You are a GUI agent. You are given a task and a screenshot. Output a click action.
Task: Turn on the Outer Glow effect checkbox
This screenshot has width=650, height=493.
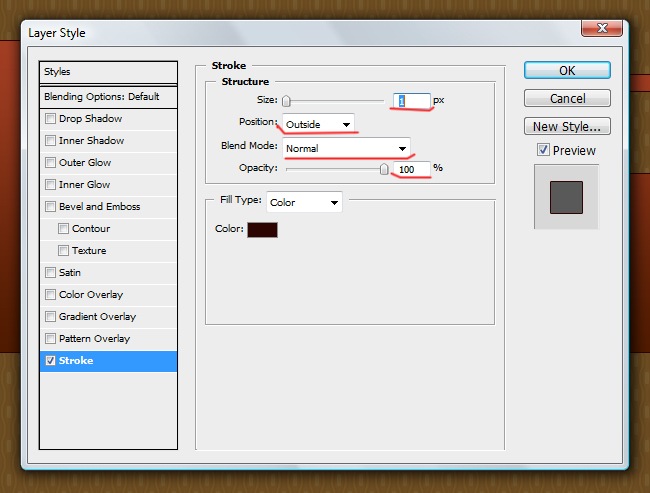51,163
